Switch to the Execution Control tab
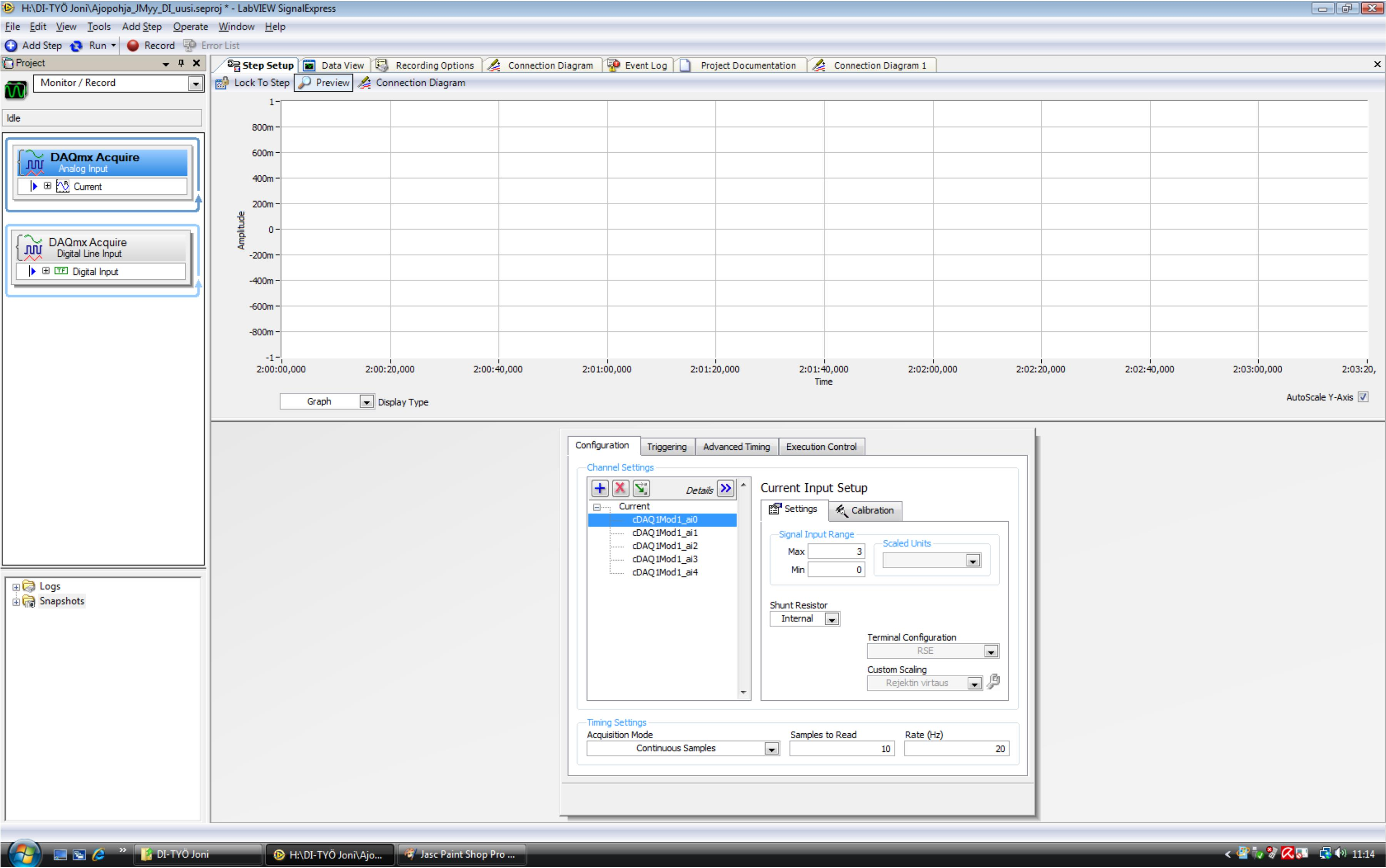The width and height of the screenshot is (1386, 868). point(821,447)
